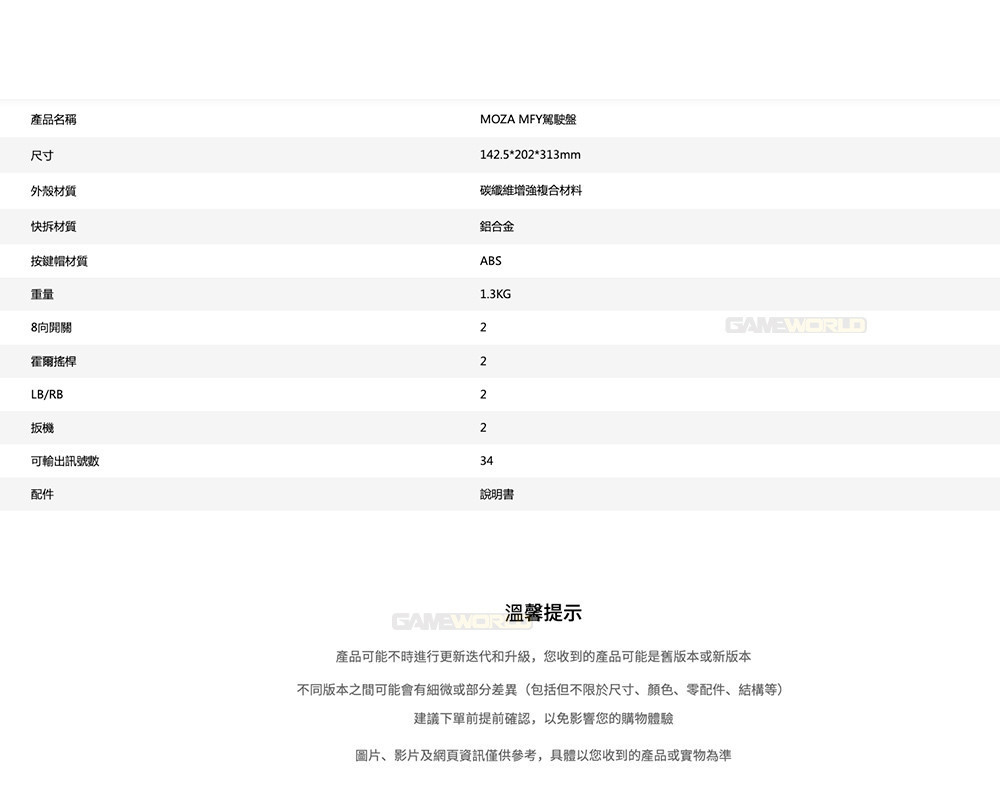The image size is (1000, 811).
Task: Click the ABS value text
Action: point(490,261)
